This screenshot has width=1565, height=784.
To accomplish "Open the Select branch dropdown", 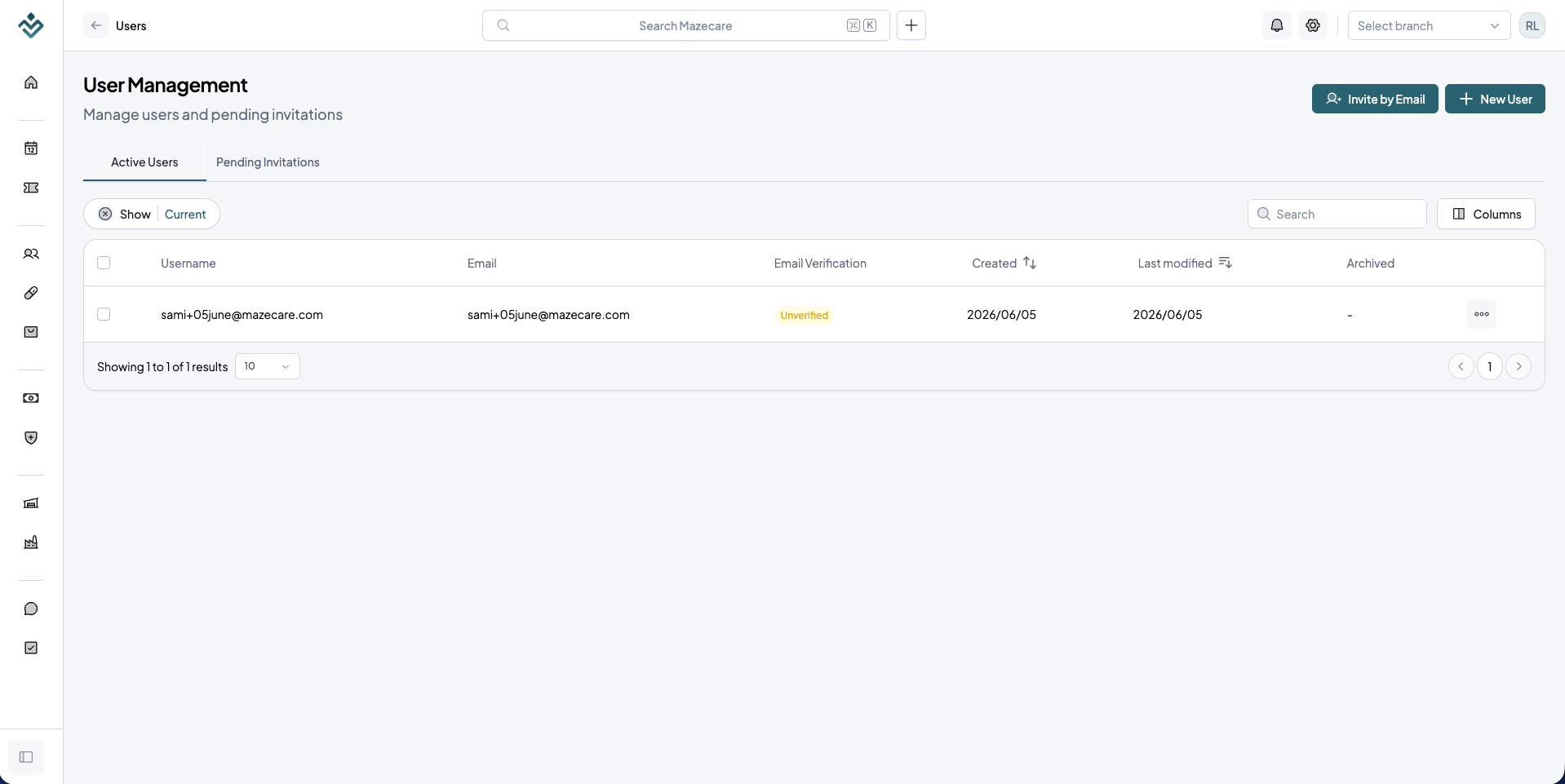I will 1429,25.
